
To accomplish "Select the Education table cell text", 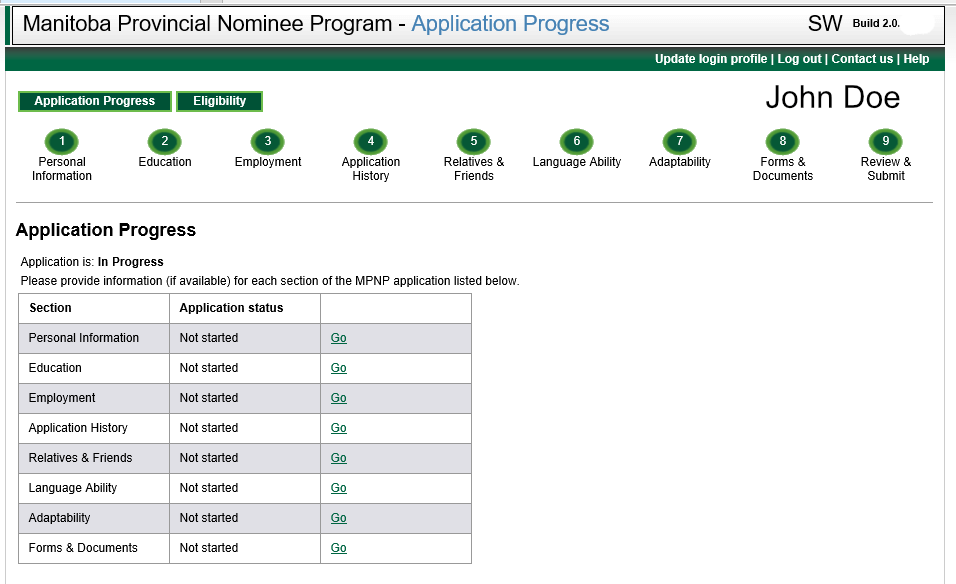I will [x=55, y=368].
